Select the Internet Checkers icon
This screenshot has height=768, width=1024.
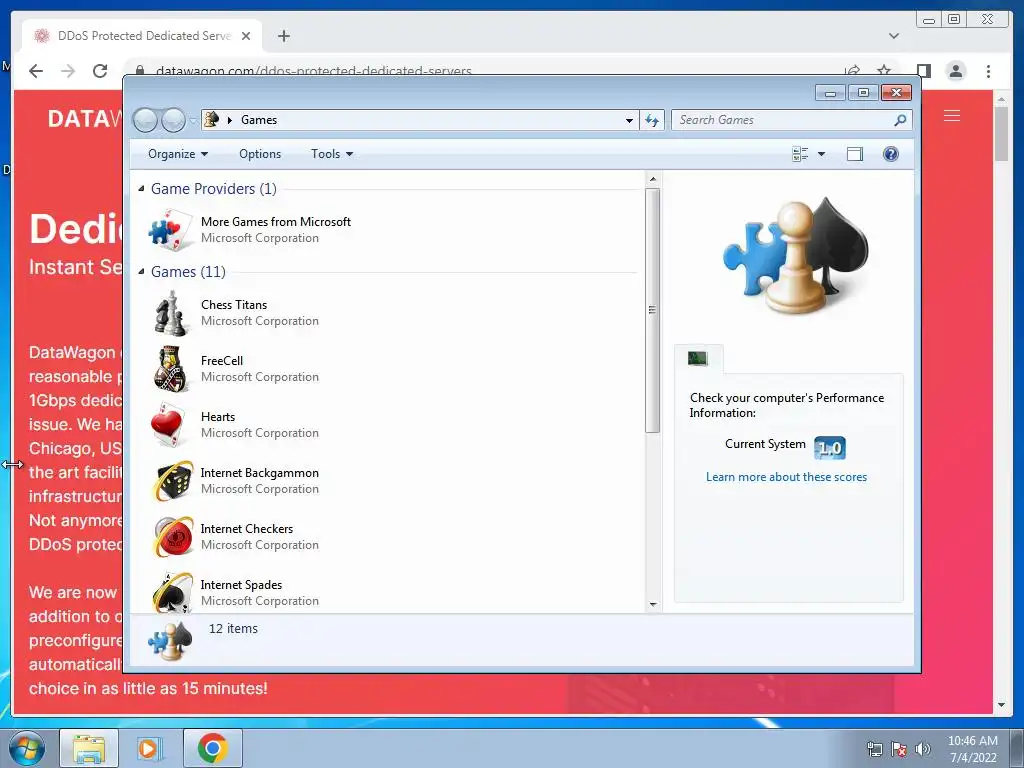click(x=172, y=537)
